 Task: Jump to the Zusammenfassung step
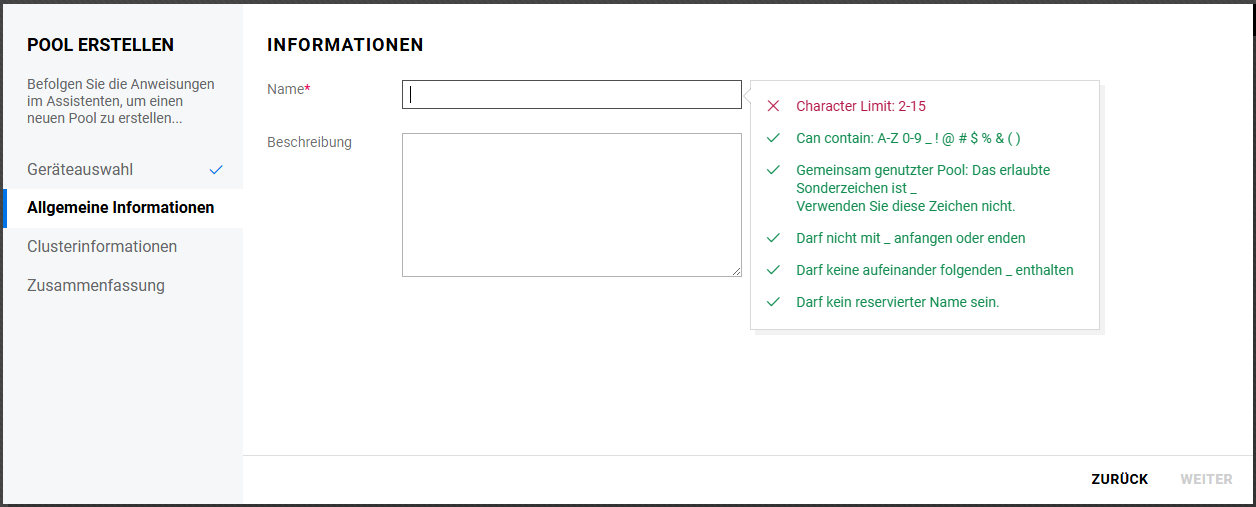(x=96, y=285)
